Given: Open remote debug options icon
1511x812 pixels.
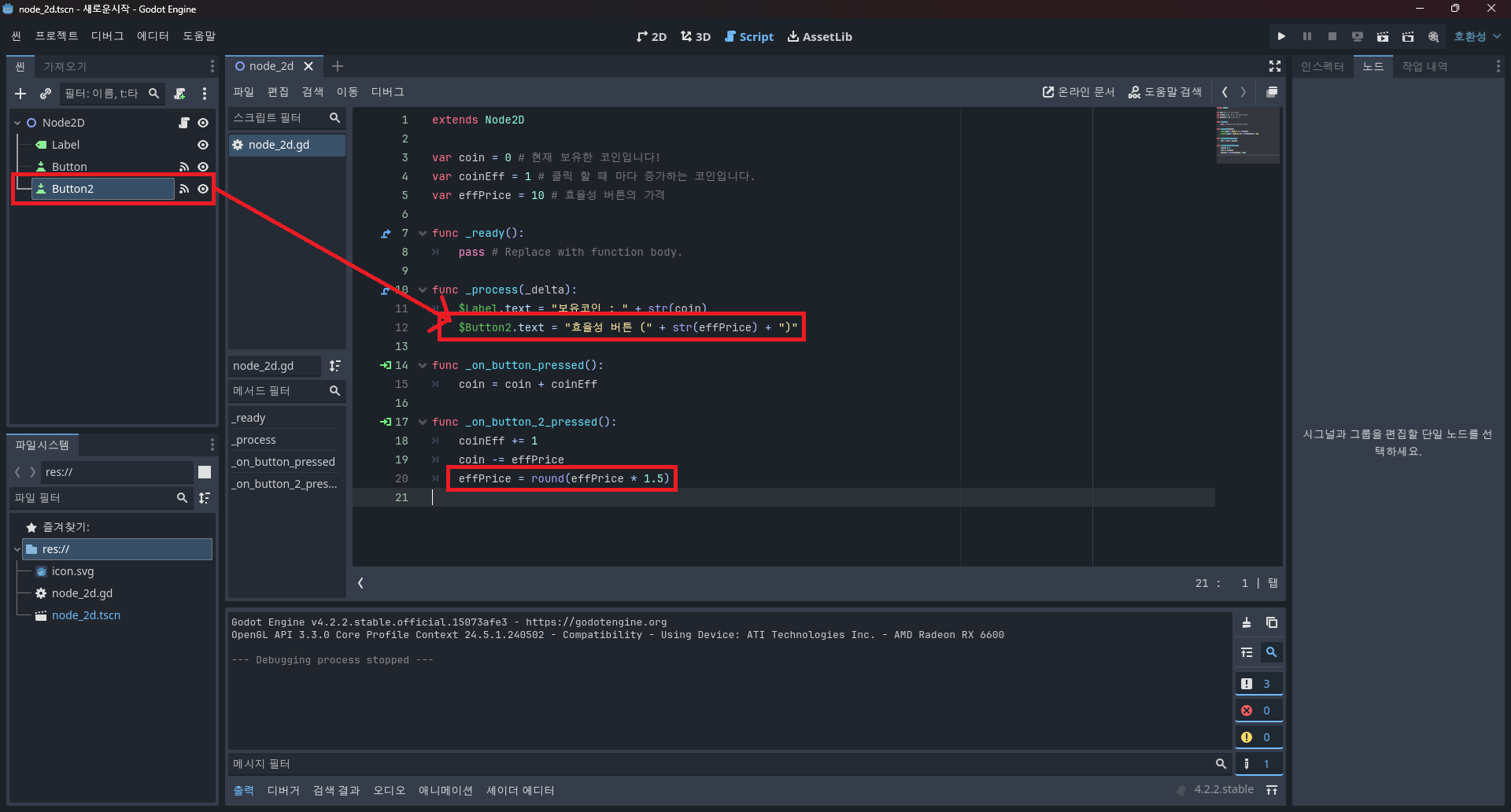Looking at the screenshot, I should point(1358,36).
